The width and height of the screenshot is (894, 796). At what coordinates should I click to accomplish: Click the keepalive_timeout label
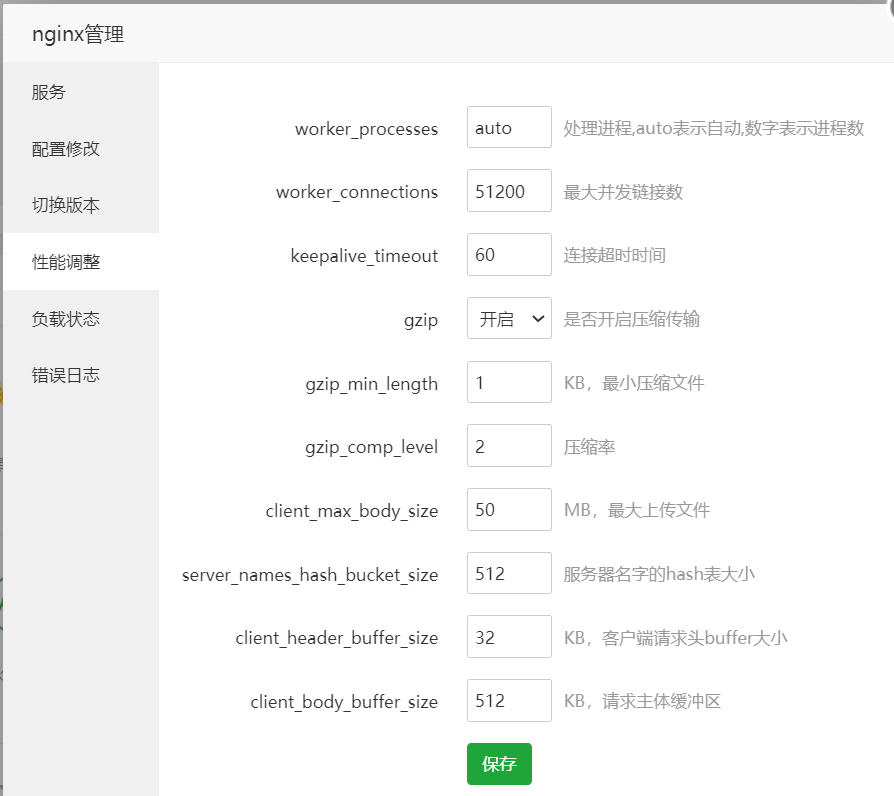point(364,256)
